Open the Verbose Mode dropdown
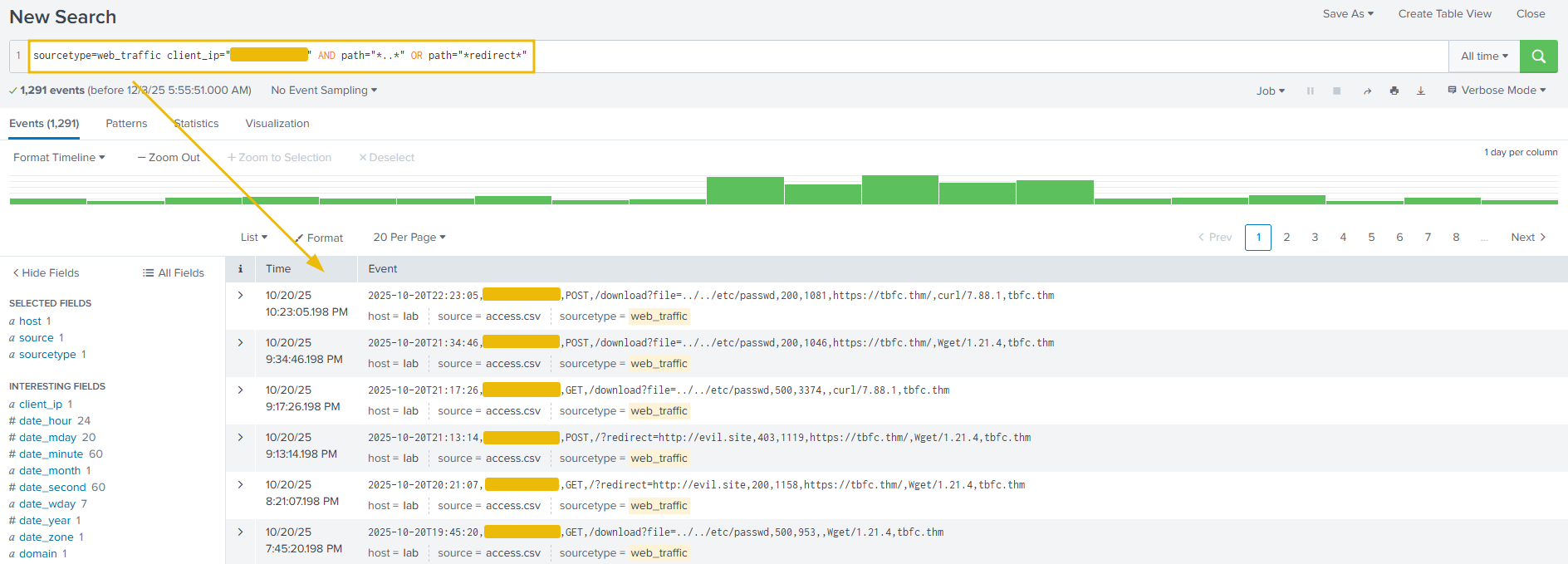Image resolution: width=1568 pixels, height=564 pixels. pyautogui.click(x=1497, y=90)
